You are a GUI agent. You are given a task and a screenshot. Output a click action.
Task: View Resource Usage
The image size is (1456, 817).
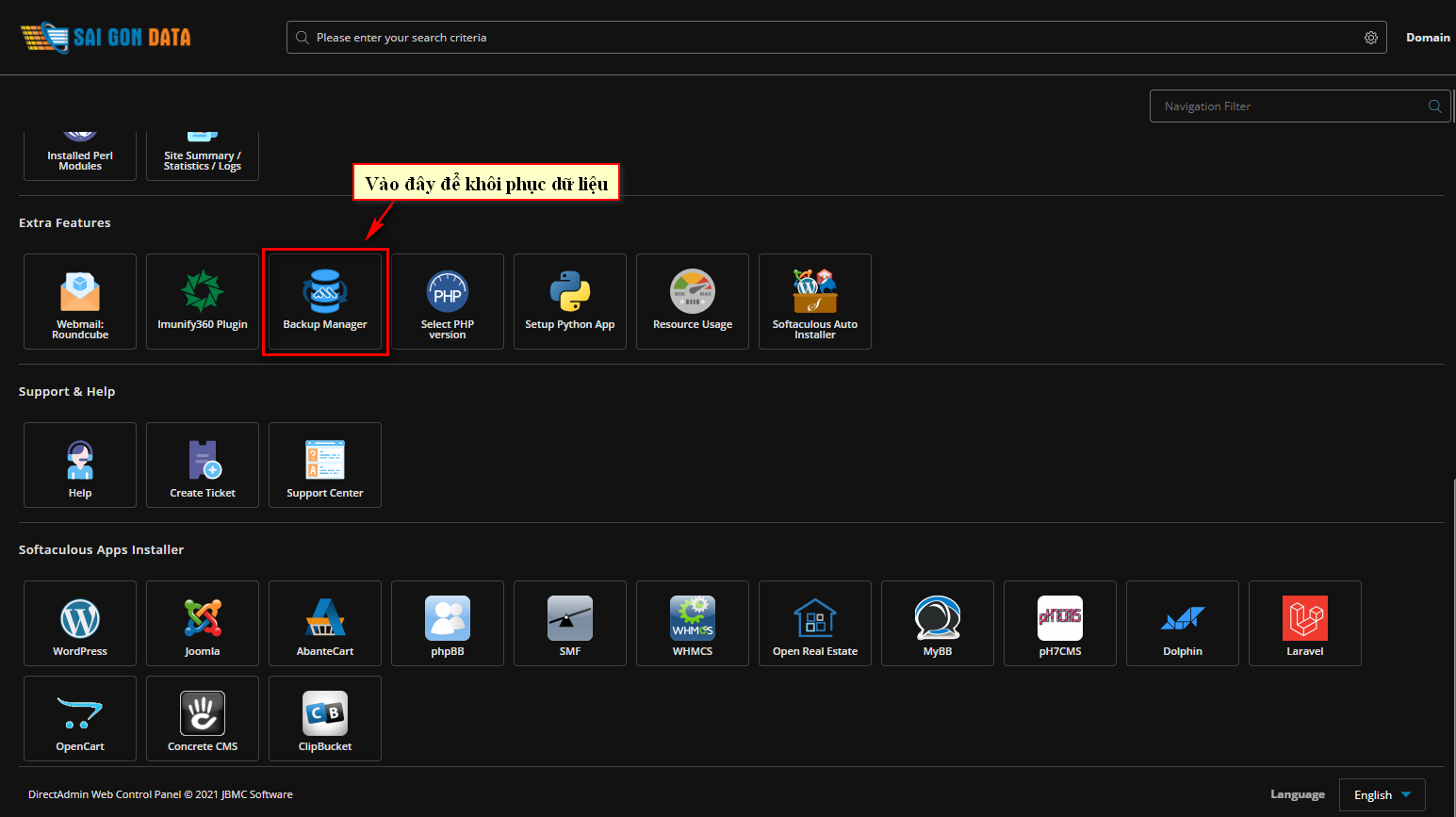tap(693, 302)
